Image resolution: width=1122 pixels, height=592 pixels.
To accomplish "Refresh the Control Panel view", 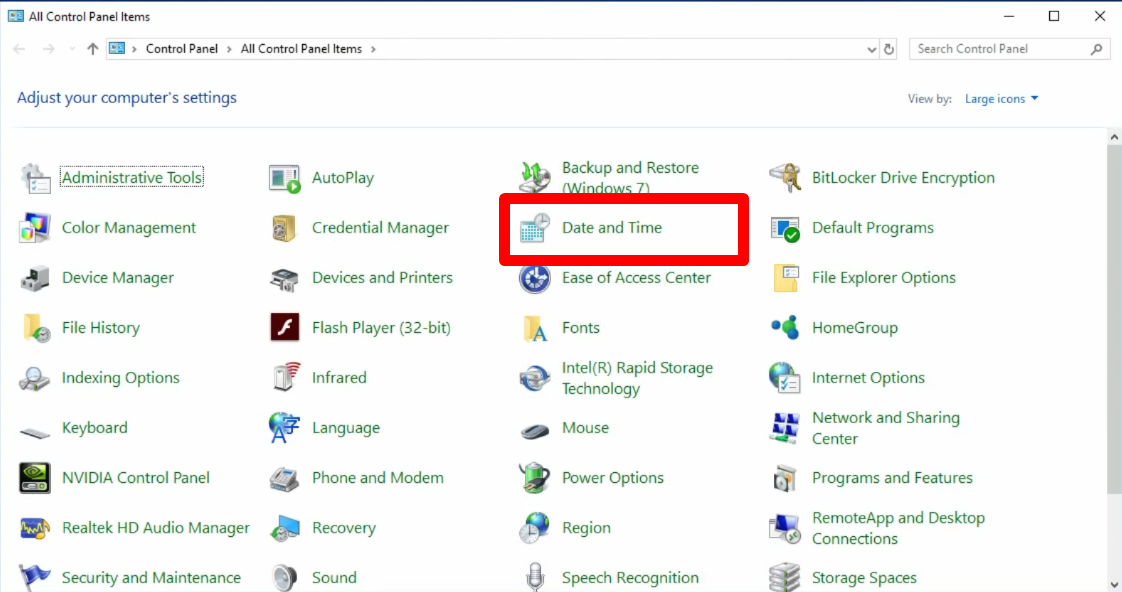I will [x=889, y=49].
